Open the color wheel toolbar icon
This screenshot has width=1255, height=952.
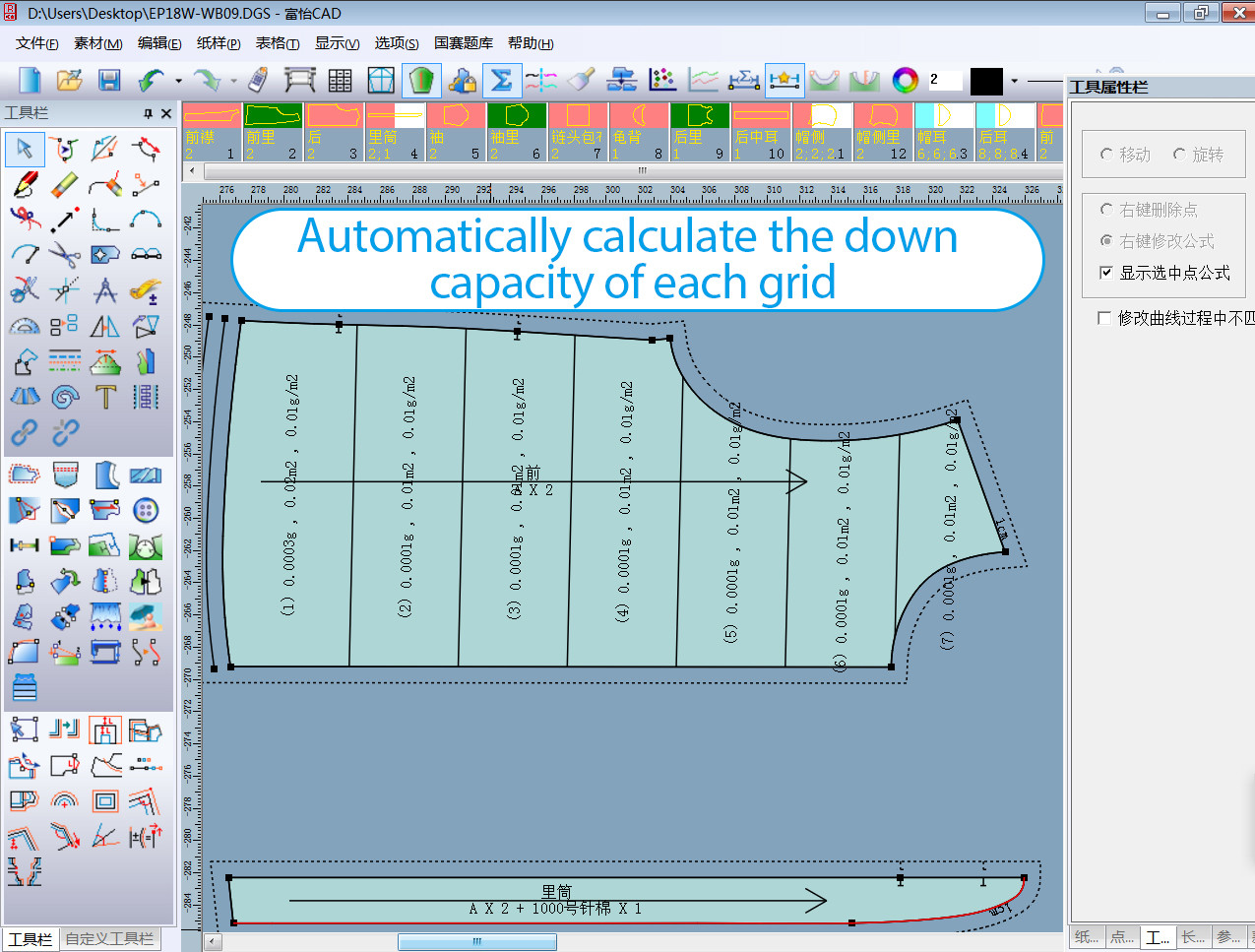coord(905,81)
